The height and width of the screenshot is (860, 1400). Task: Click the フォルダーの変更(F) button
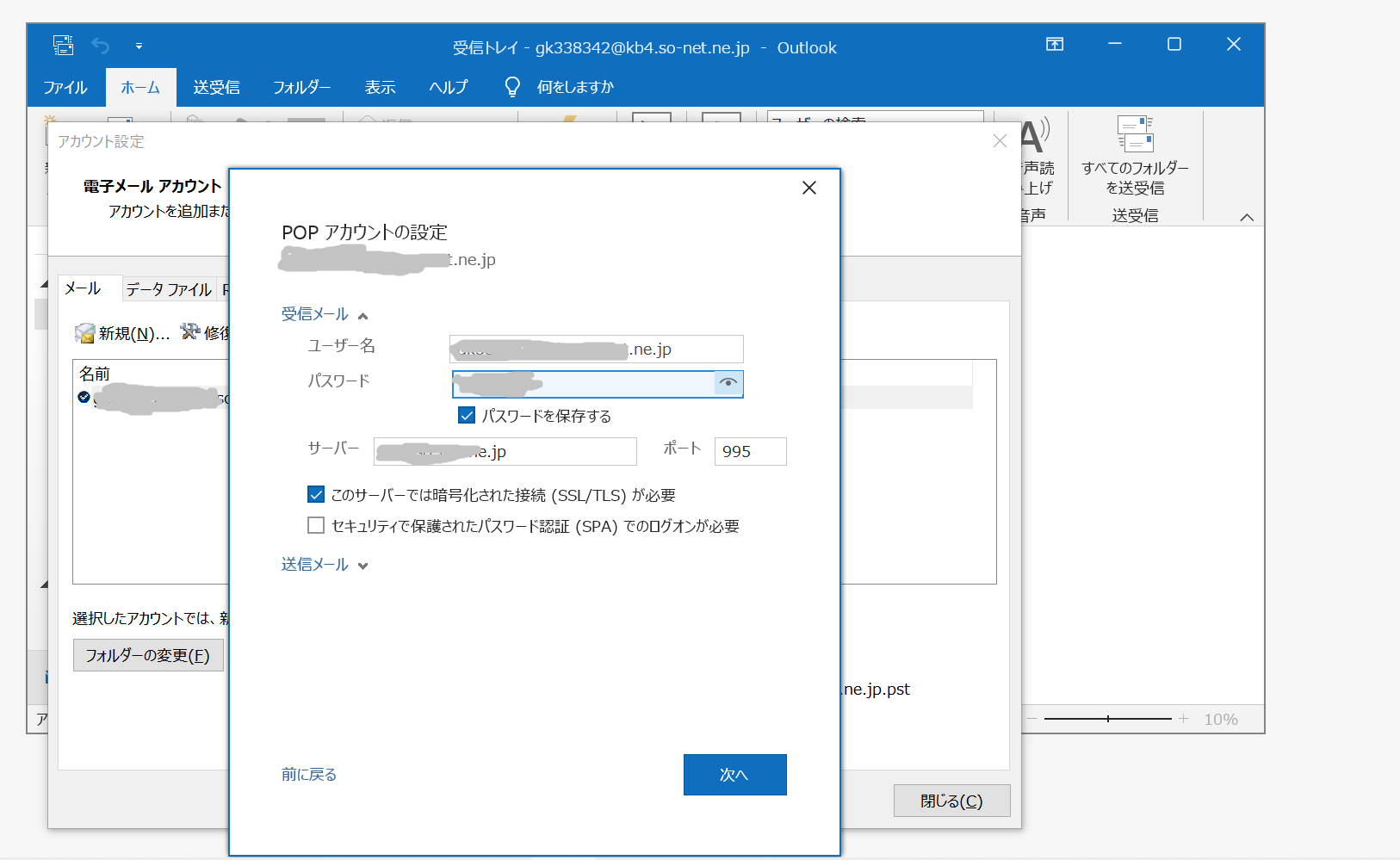point(148,655)
